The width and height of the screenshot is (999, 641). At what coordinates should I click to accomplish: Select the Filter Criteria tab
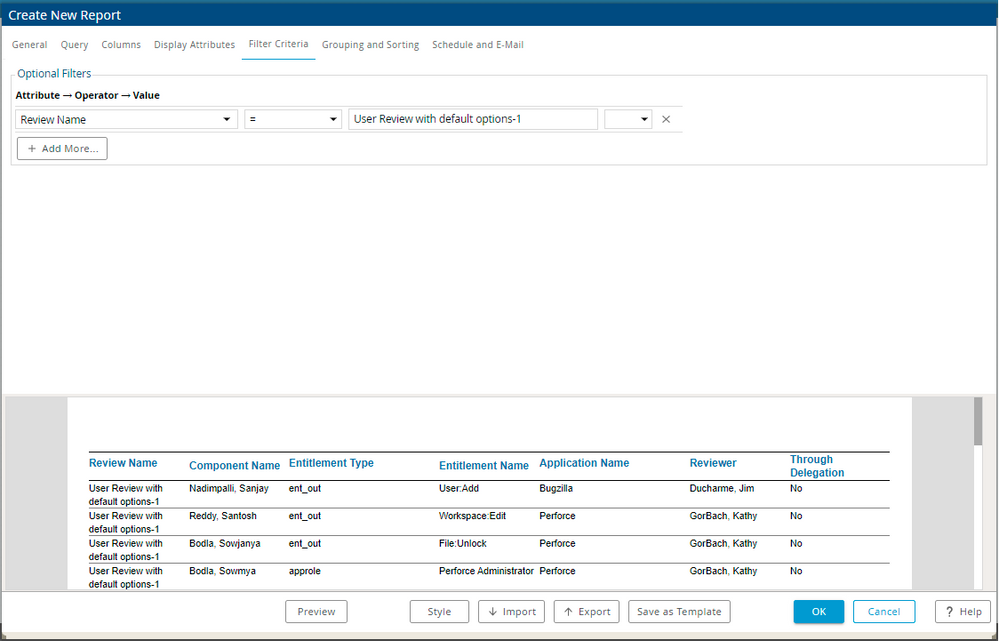coord(278,44)
